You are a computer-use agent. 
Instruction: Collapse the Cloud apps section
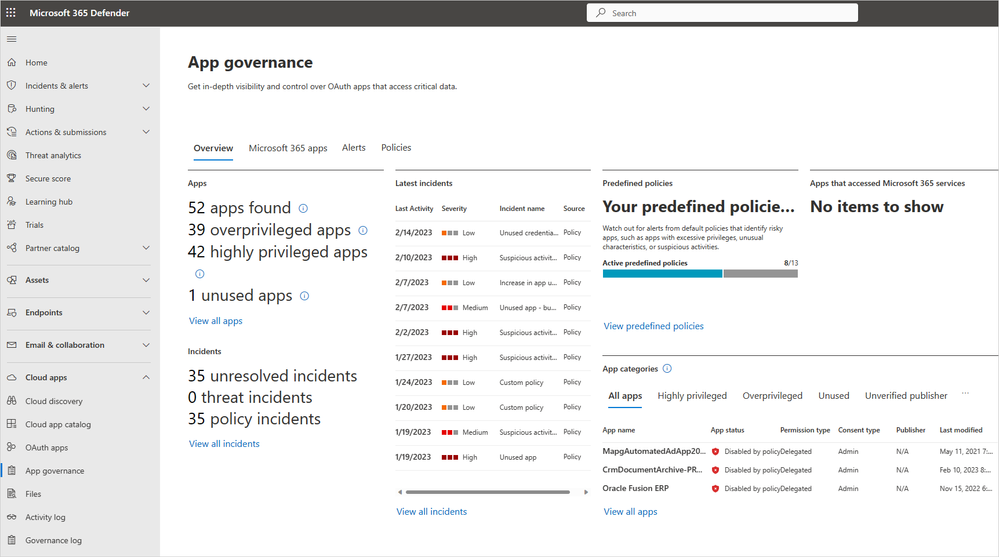[x=146, y=378]
